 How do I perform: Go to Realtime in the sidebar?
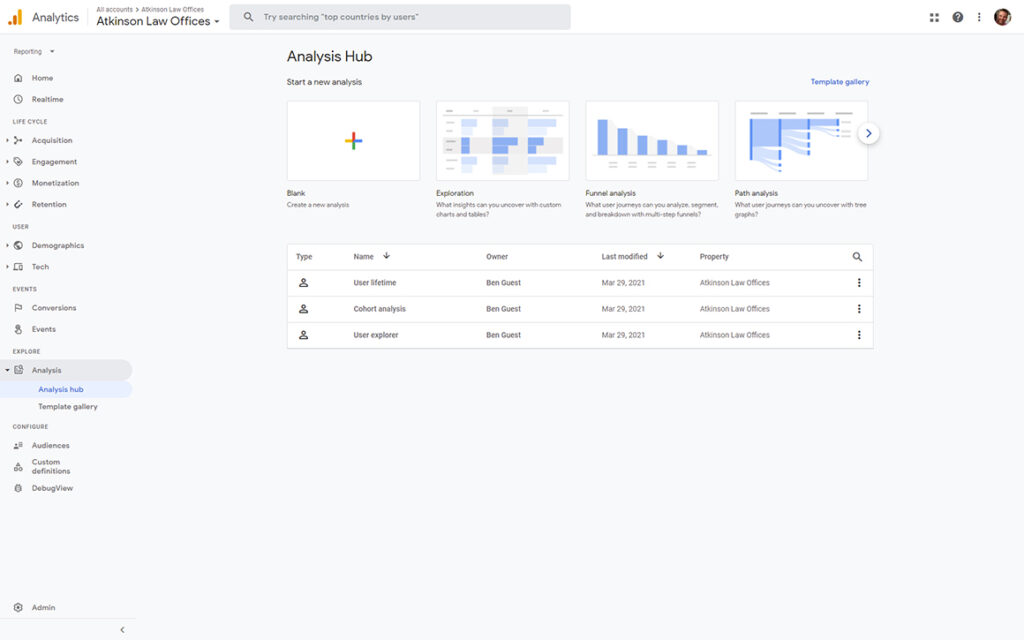(x=48, y=99)
